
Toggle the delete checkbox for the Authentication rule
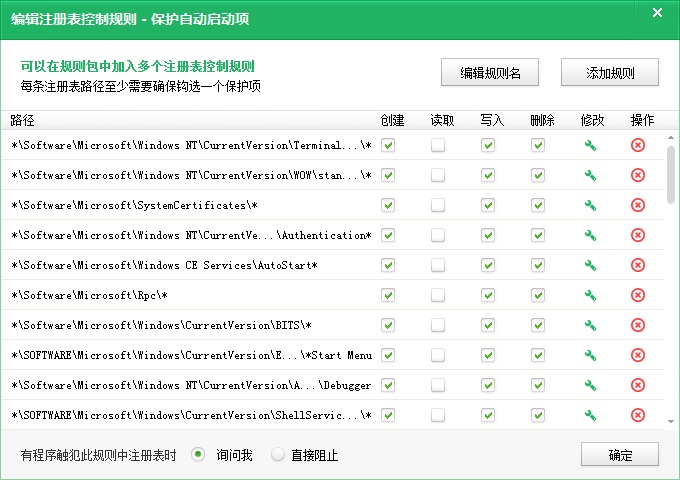click(x=538, y=236)
